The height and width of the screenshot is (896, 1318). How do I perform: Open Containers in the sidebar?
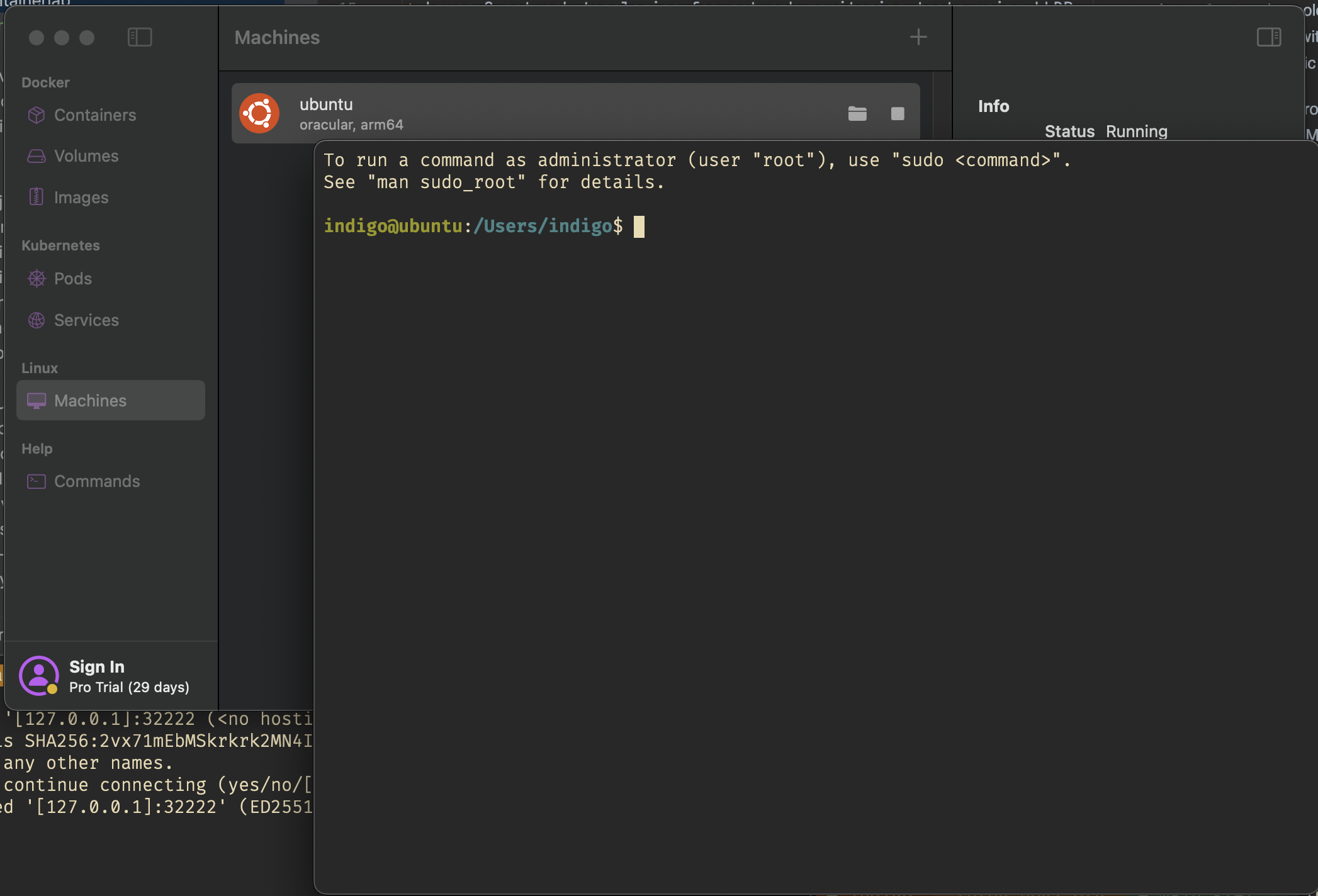(95, 115)
